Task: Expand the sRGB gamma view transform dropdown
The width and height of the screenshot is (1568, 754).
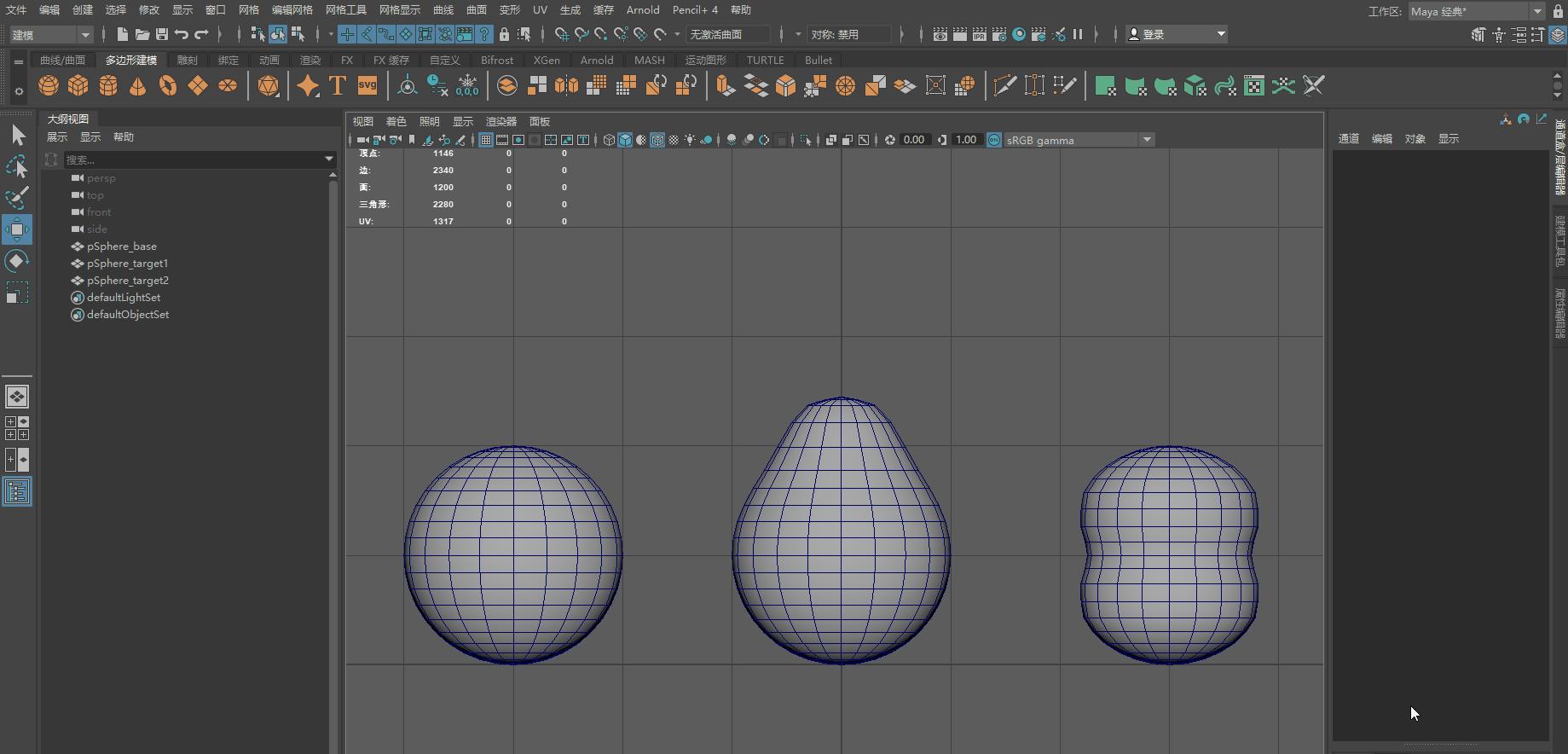Action: click(1147, 140)
